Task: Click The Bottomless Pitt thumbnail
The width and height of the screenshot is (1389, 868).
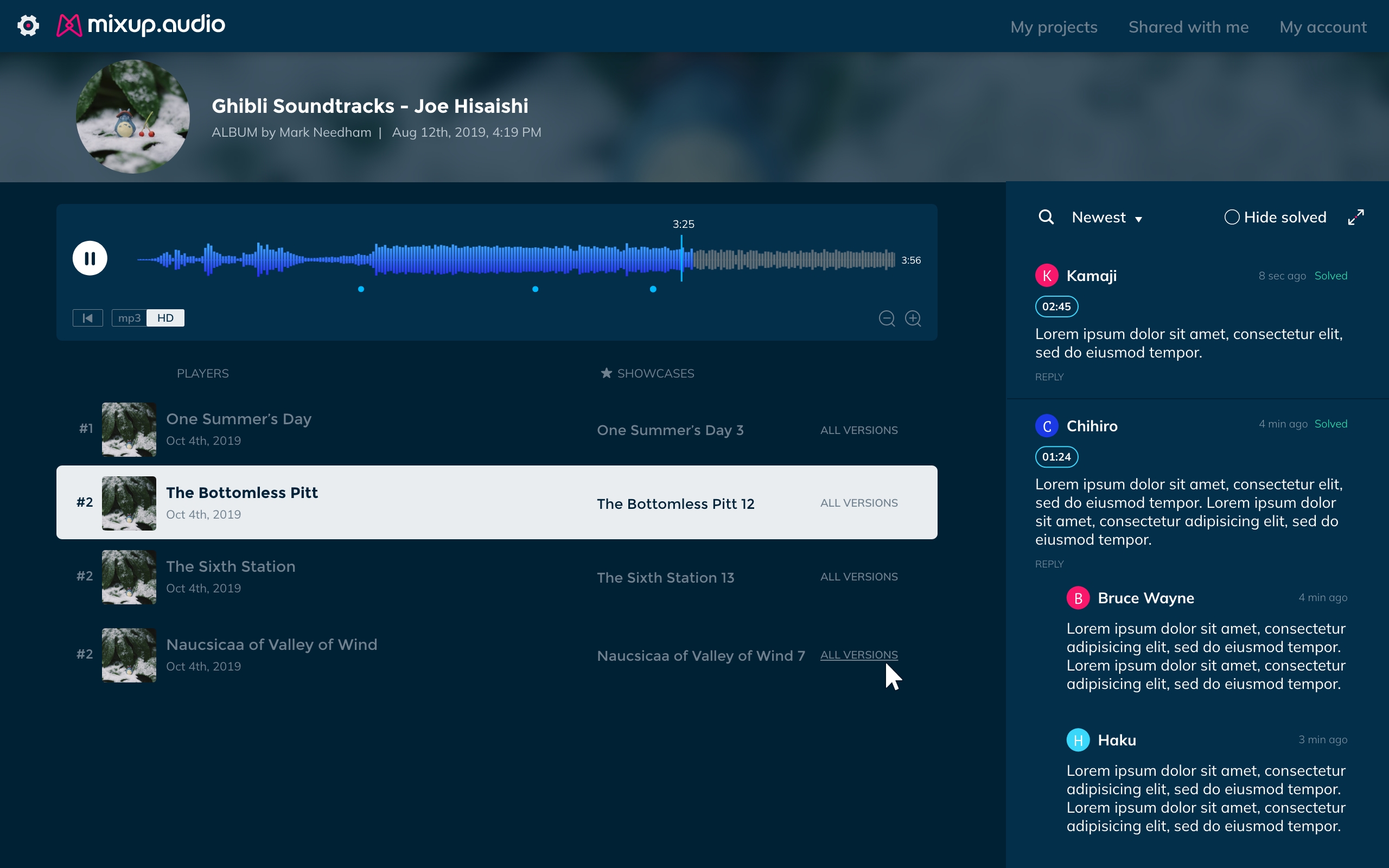Action: (x=129, y=503)
